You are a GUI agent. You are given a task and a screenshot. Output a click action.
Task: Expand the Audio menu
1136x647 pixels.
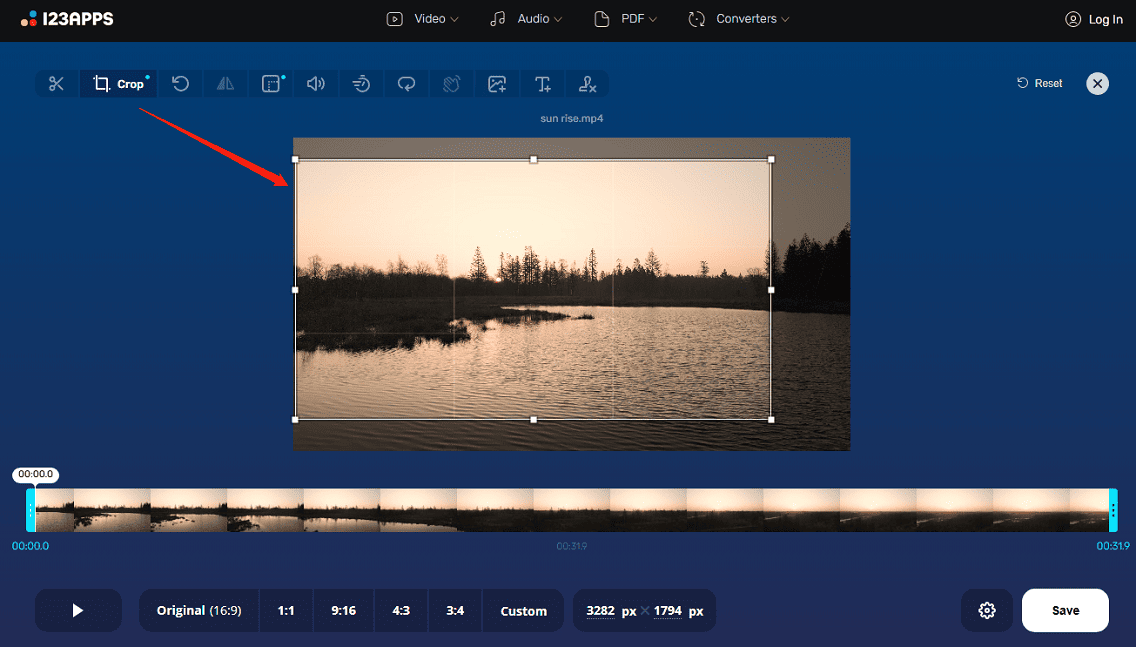[x=525, y=18]
